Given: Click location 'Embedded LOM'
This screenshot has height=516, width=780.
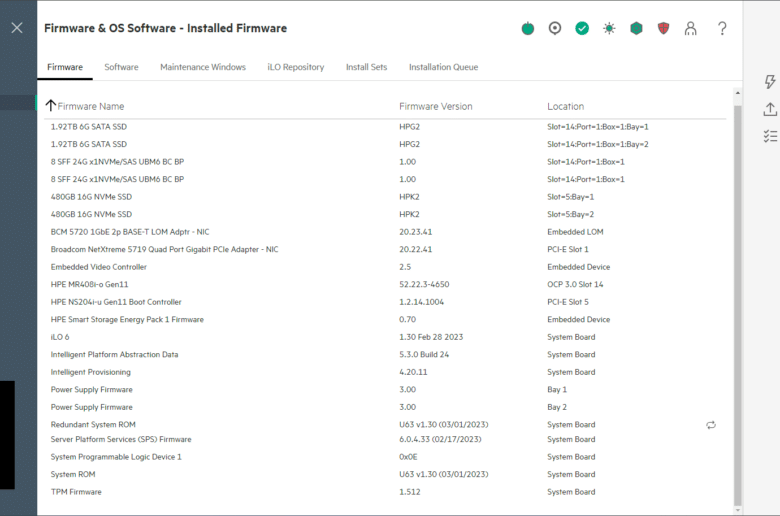Looking at the screenshot, I should (575, 232).
